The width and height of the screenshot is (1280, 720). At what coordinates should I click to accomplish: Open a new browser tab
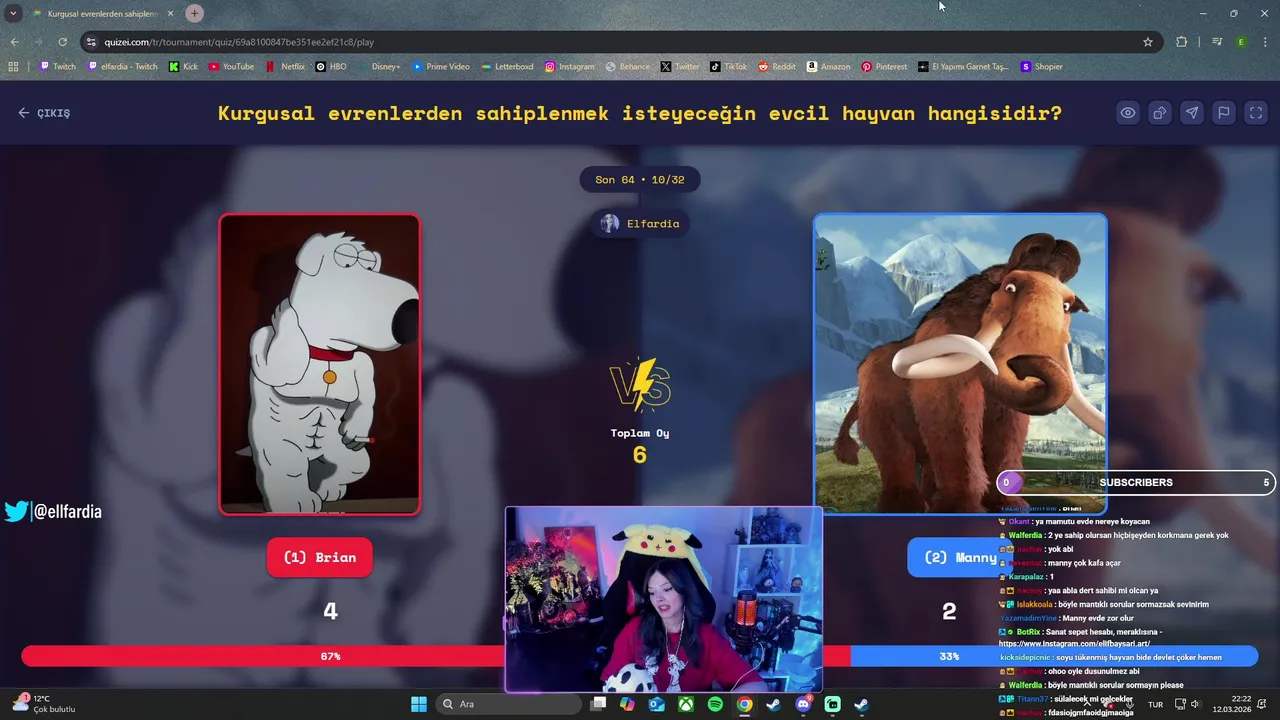tap(194, 13)
